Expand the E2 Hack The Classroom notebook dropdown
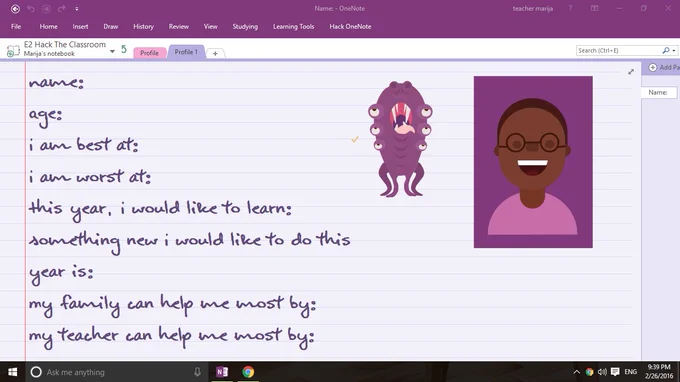The image size is (680, 382). (x=112, y=51)
